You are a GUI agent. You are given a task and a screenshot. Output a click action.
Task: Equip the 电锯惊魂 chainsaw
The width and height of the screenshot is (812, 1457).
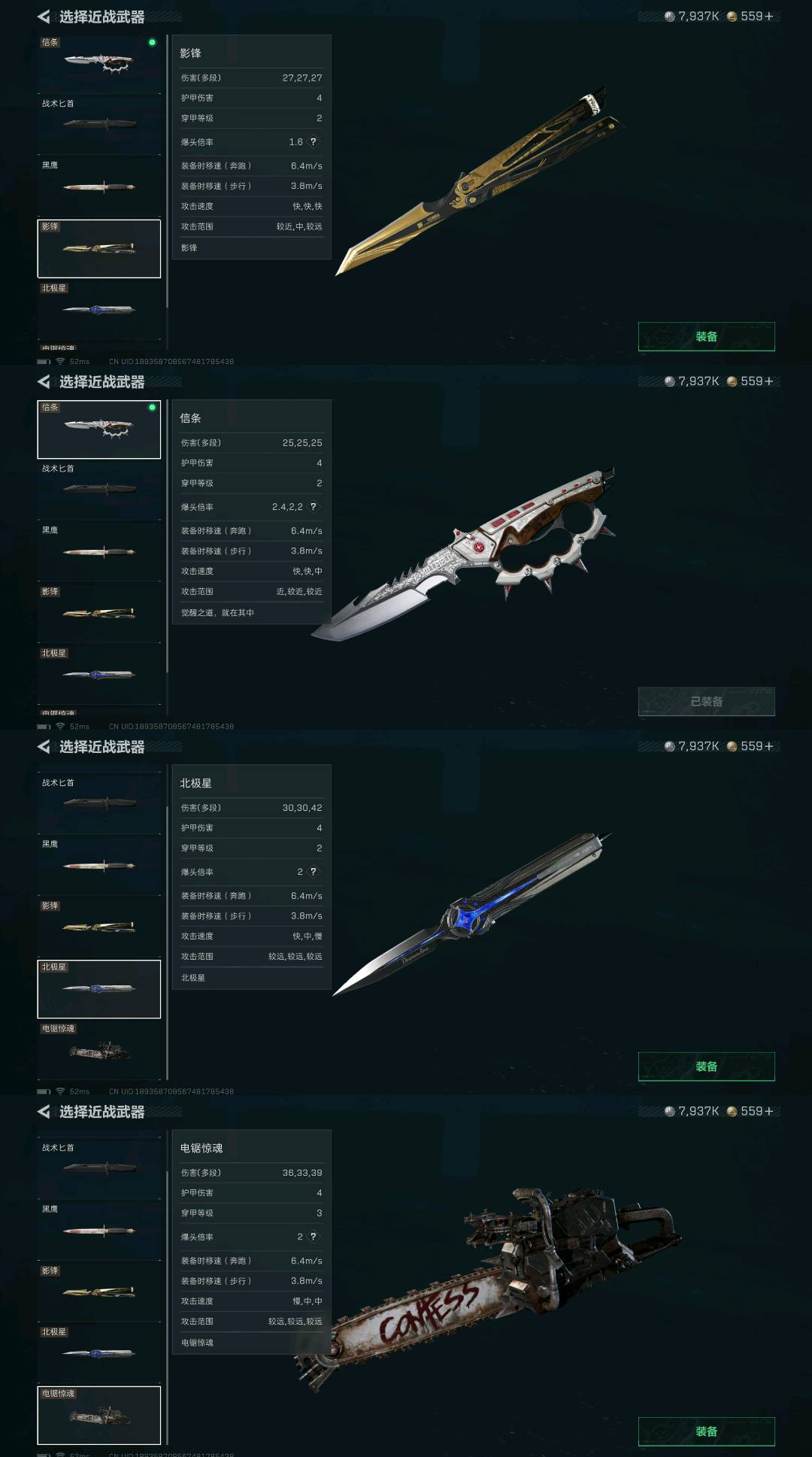point(706,1431)
